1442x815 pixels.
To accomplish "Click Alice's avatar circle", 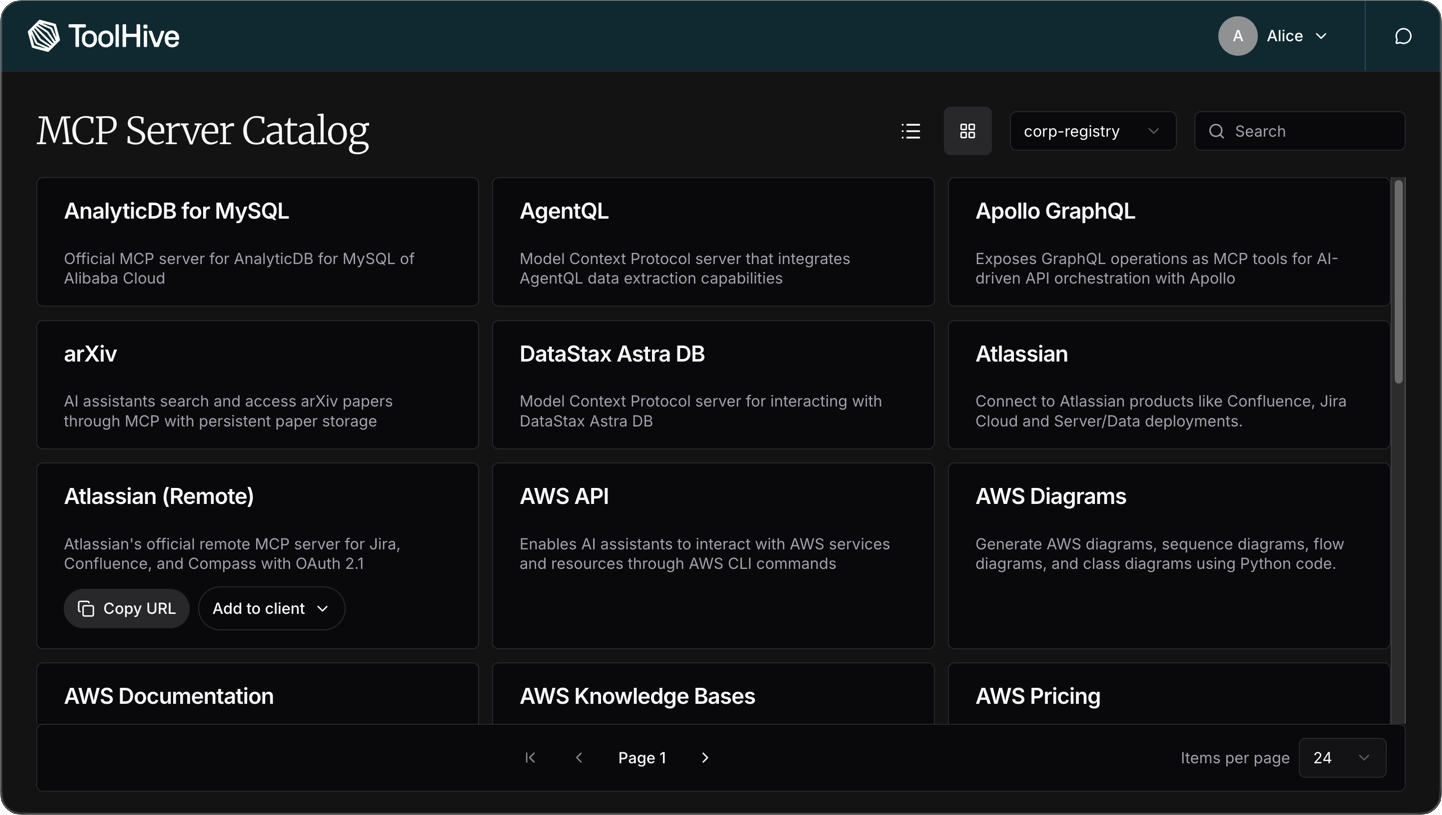I will click(1237, 36).
